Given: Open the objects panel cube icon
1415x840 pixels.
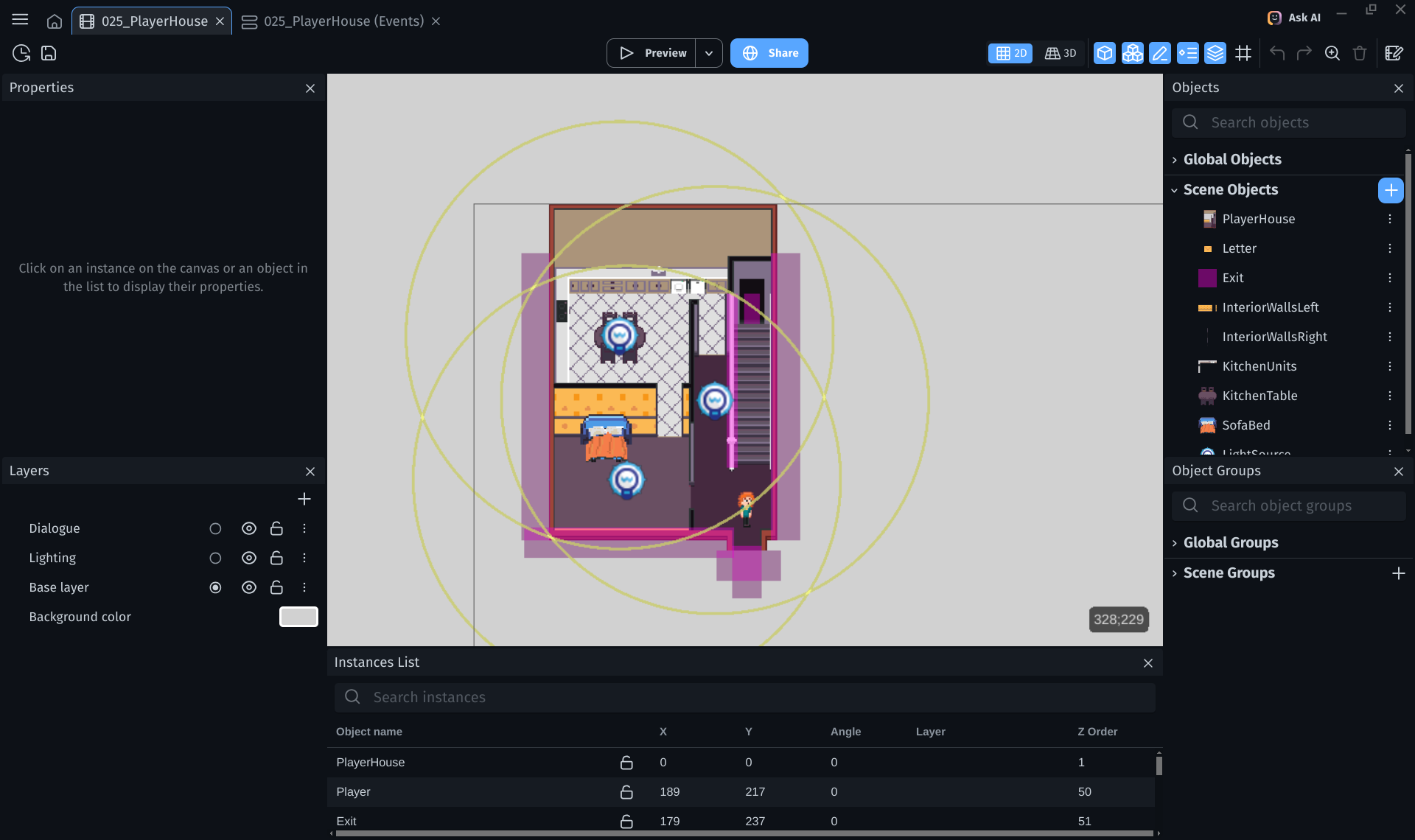Looking at the screenshot, I should 1104,53.
